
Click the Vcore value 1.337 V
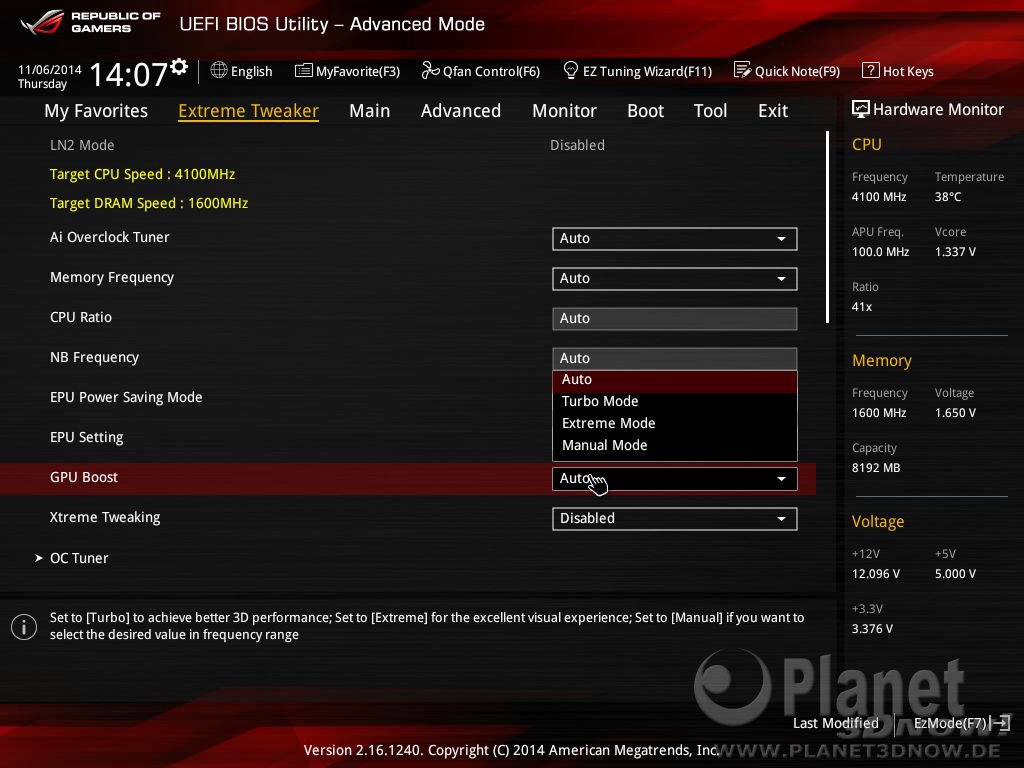[955, 251]
